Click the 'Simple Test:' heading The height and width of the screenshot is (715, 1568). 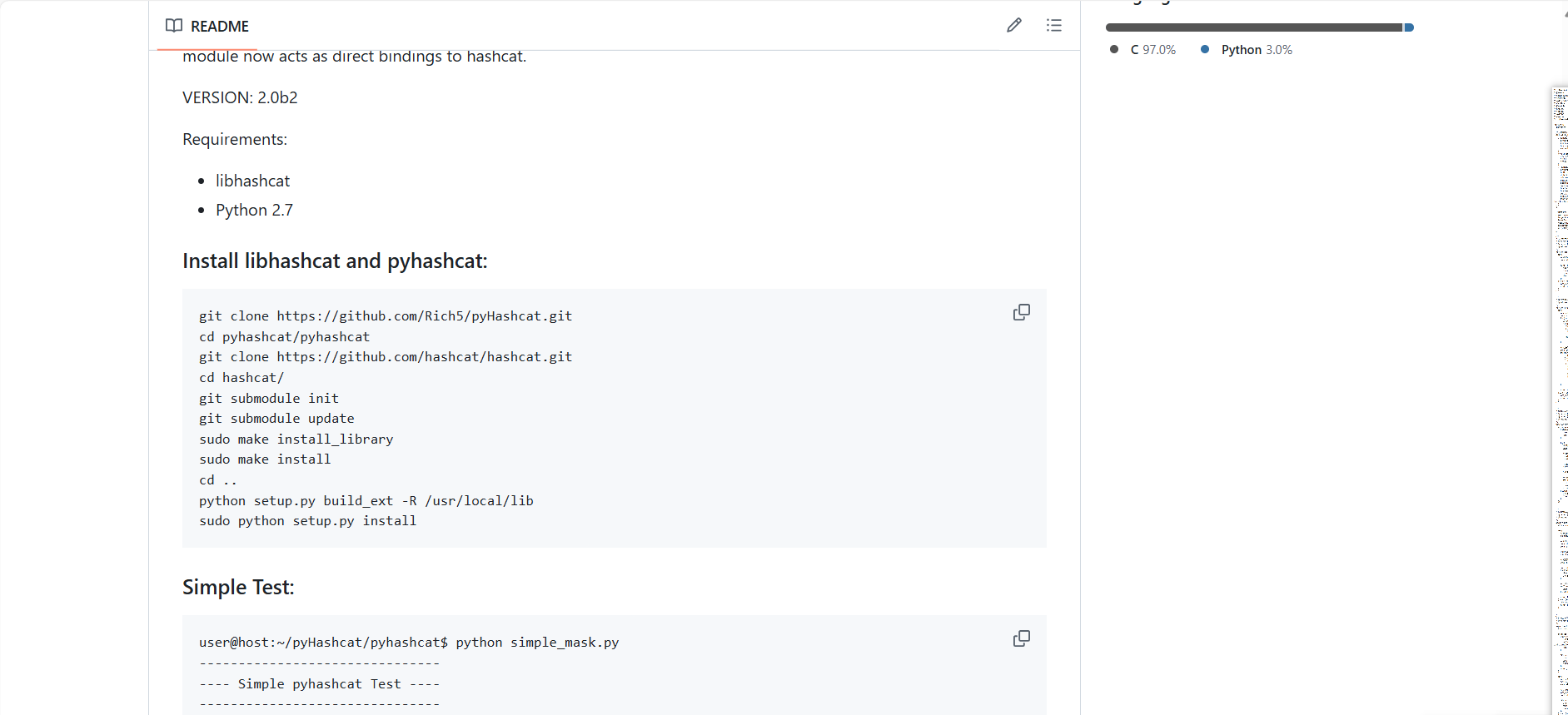[x=238, y=588]
